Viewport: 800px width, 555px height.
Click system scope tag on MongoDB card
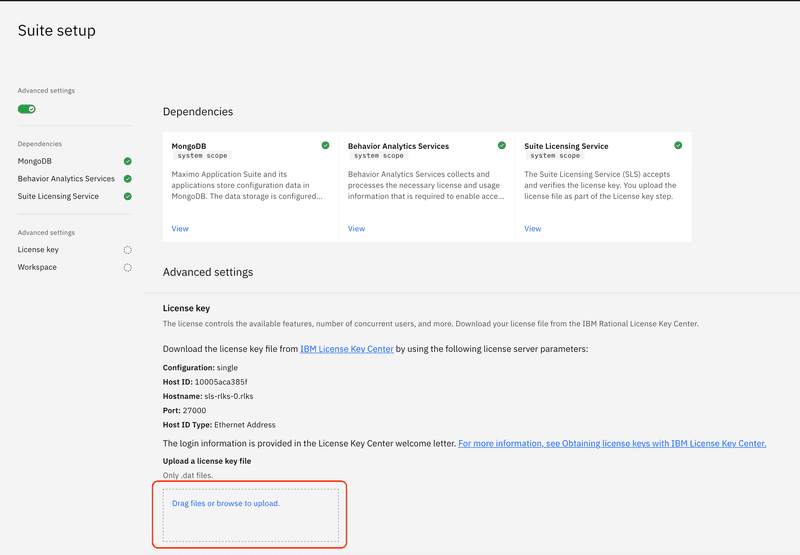203,156
